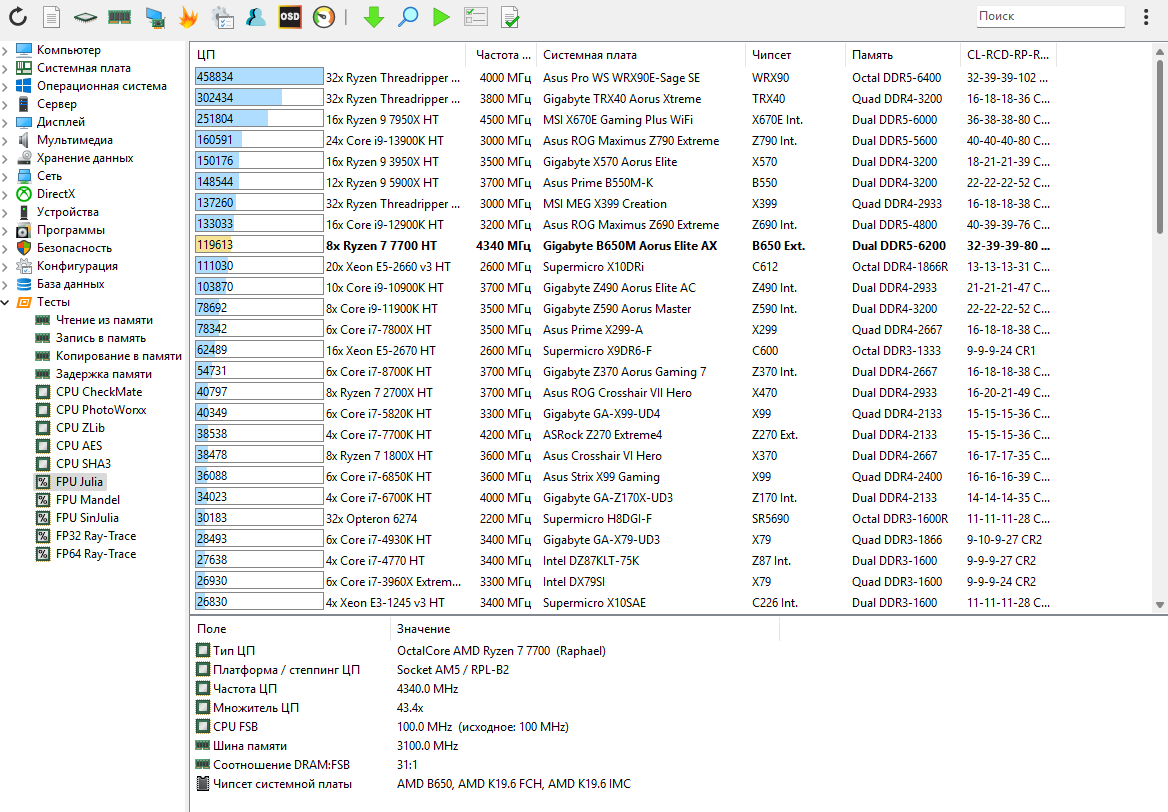Click the Search (Поиск) input field
Viewport: 1168px width, 812px height.
pyautogui.click(x=1050, y=16)
